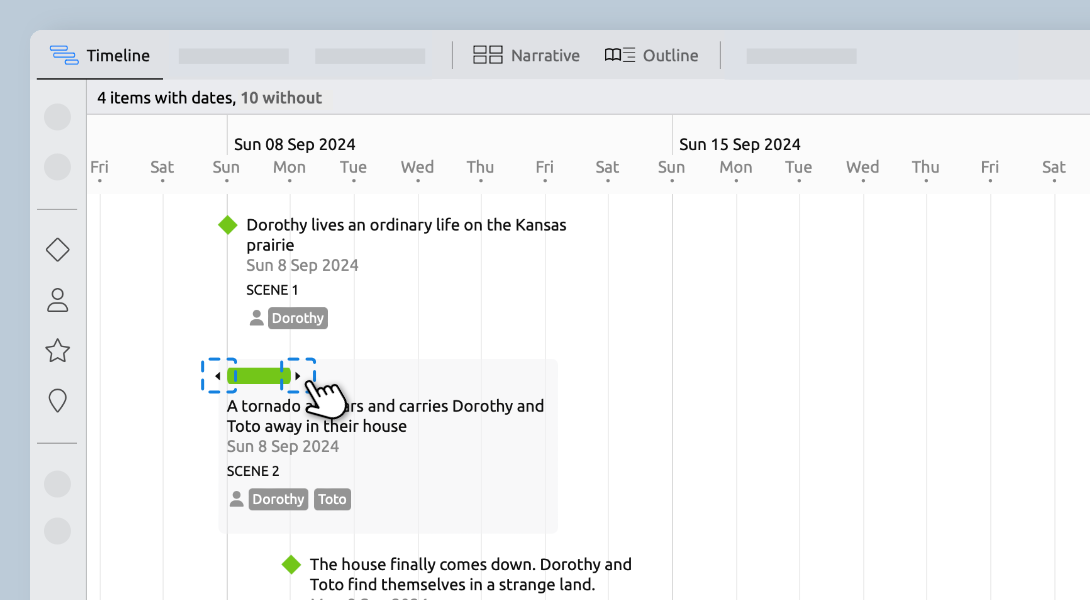
Task: Click the green diamond marker for the house landing event
Action: click(x=291, y=565)
